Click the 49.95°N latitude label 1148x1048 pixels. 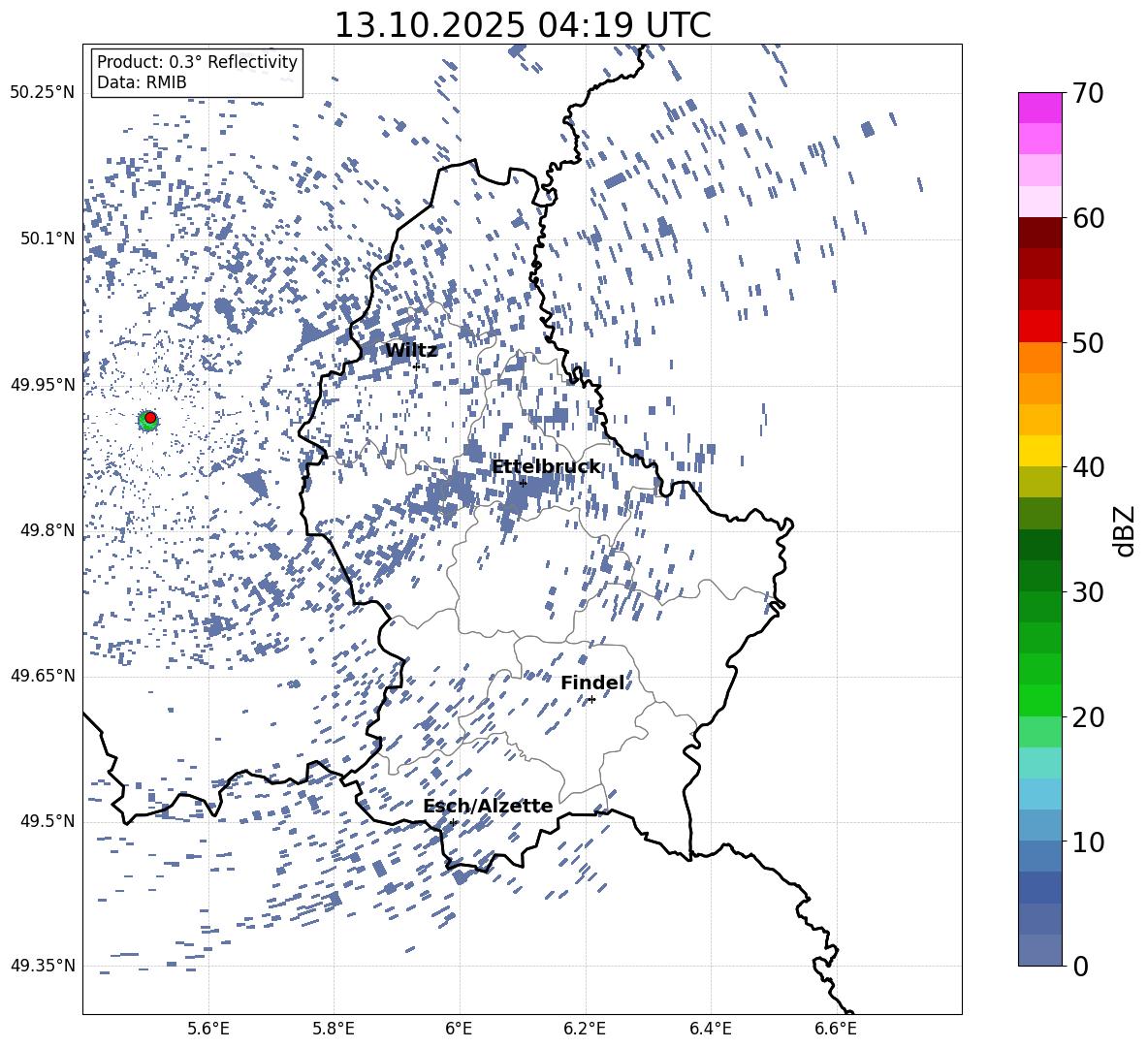tap(43, 385)
